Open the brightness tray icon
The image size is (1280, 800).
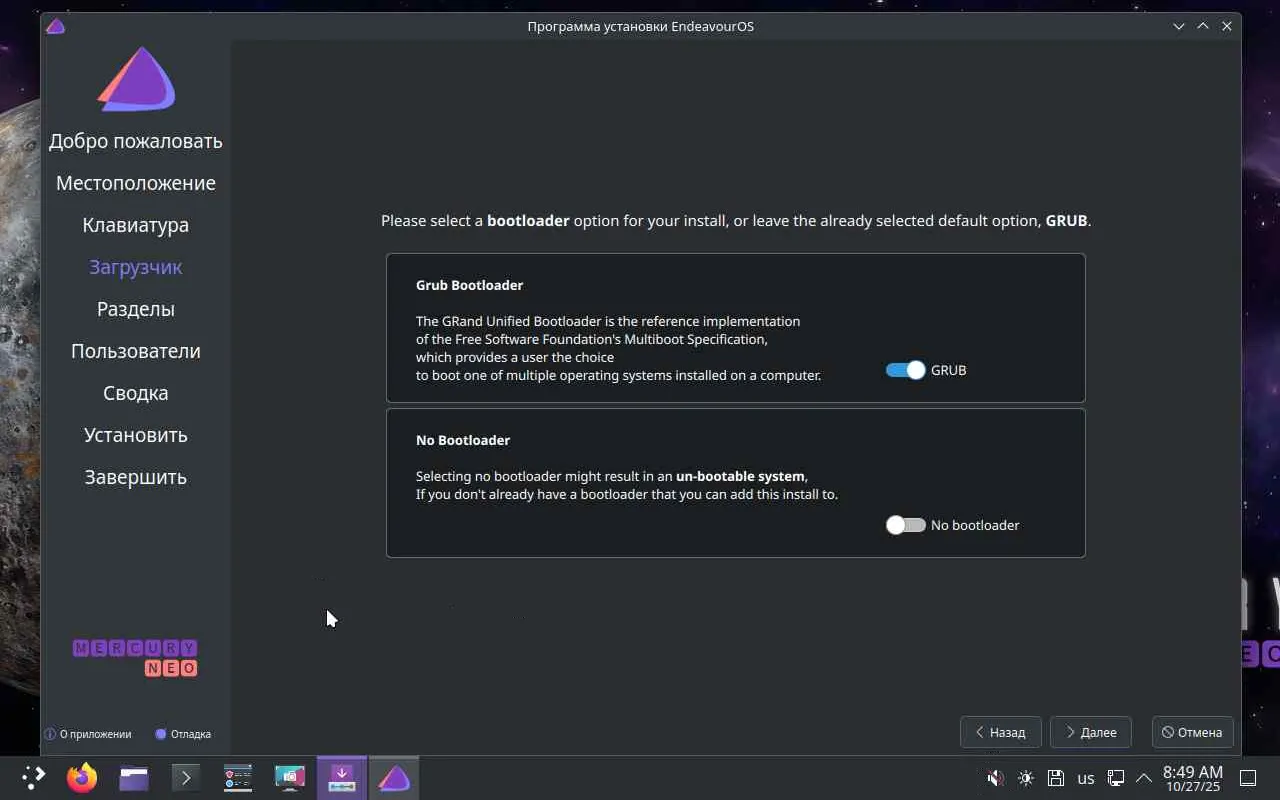coord(1026,778)
